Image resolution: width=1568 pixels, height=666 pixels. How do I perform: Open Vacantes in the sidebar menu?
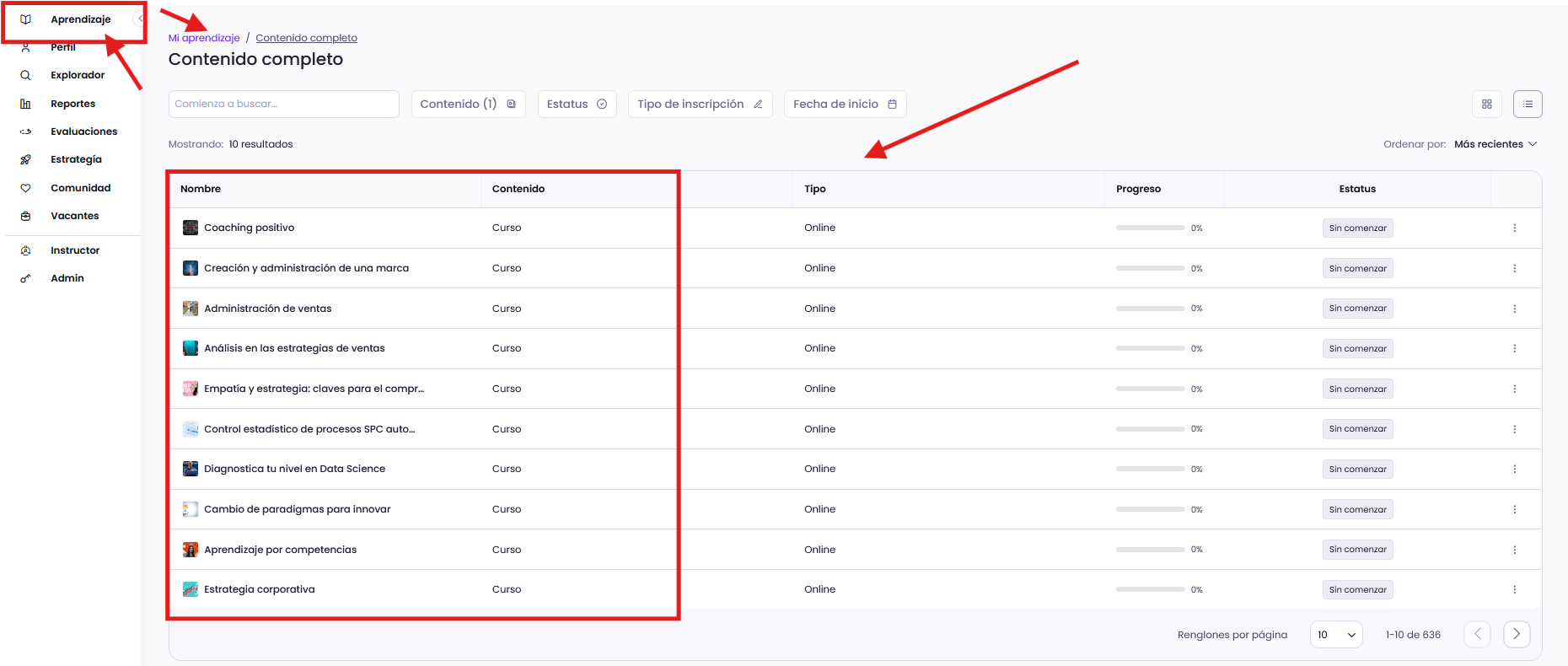point(74,216)
